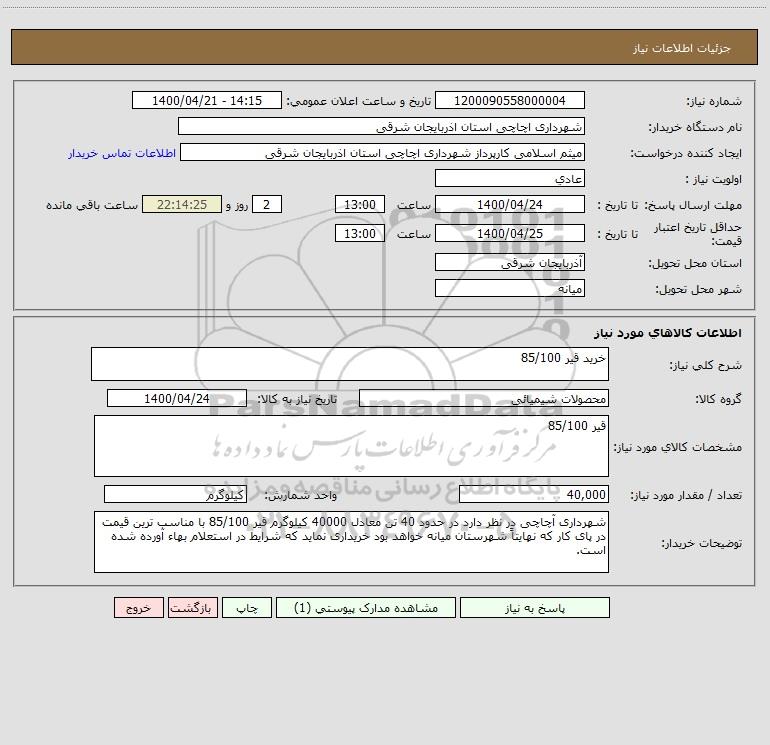Open 'اطلاعات تماس خریدار' link
770x745 pixels.
click(x=122, y=153)
